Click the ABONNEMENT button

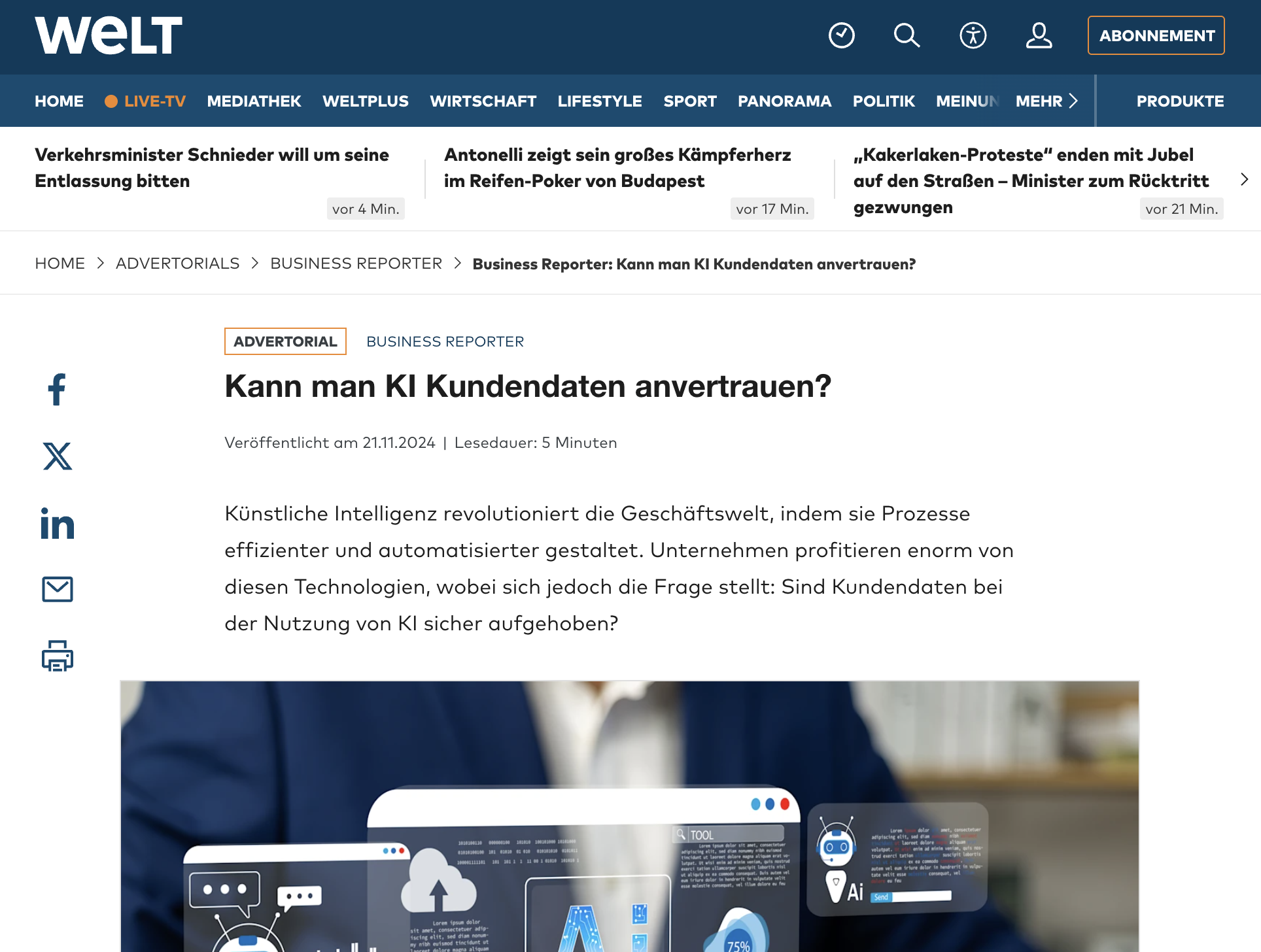coord(1156,35)
